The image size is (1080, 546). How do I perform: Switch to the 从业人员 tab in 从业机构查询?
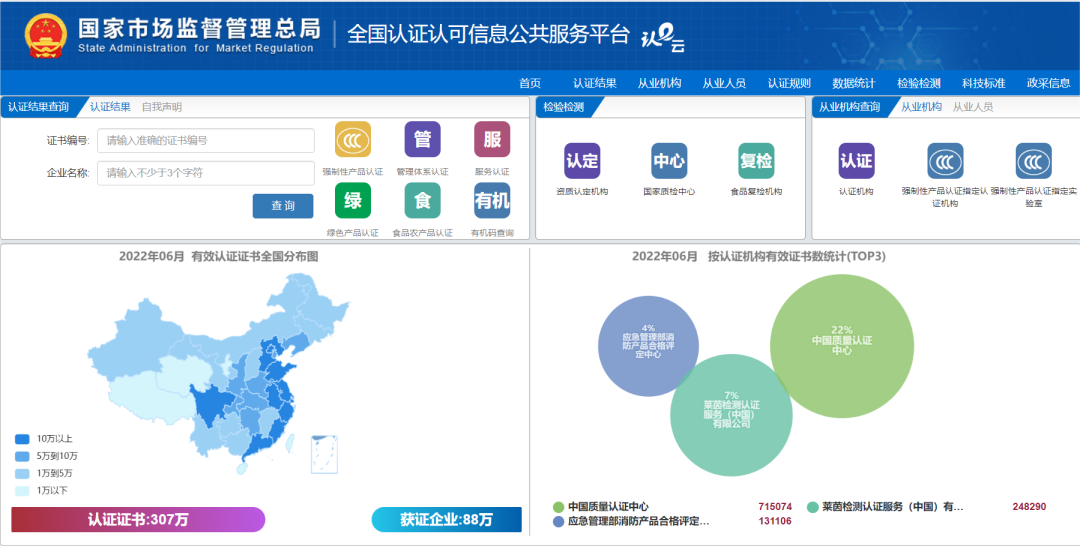972,107
